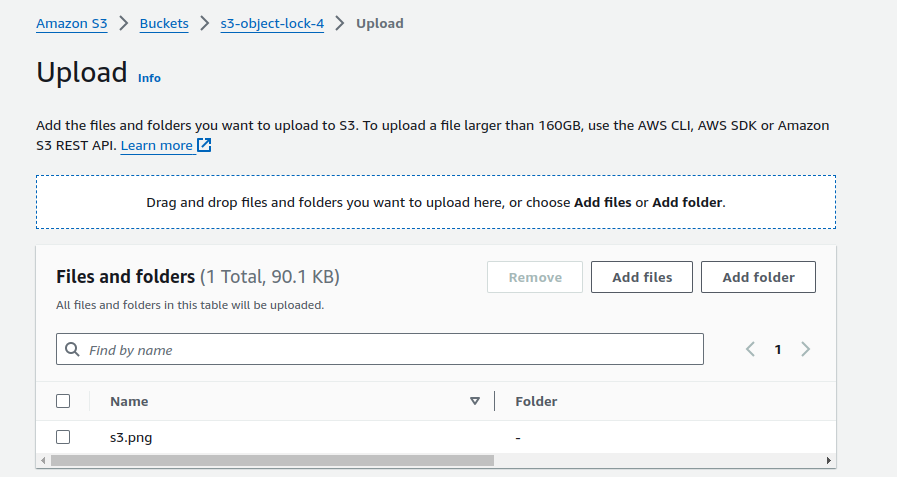Click the Add files button
This screenshot has height=477, width=897.
pos(642,277)
